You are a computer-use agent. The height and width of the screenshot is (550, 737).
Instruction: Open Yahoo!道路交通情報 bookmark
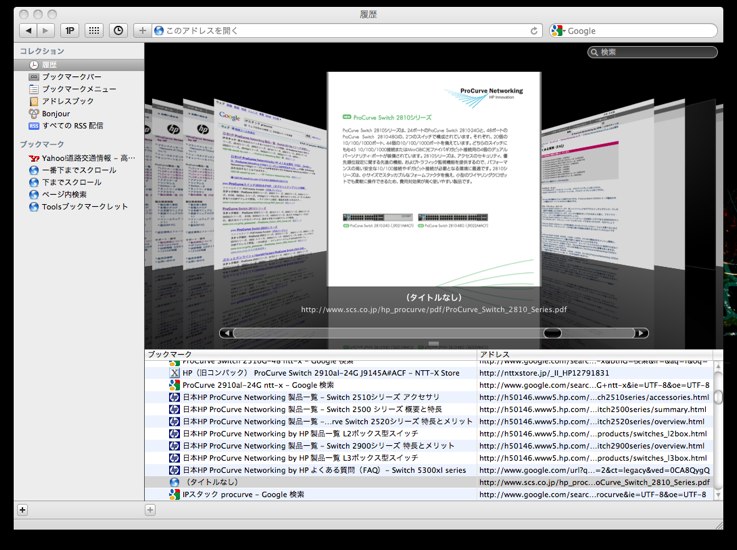(79, 158)
